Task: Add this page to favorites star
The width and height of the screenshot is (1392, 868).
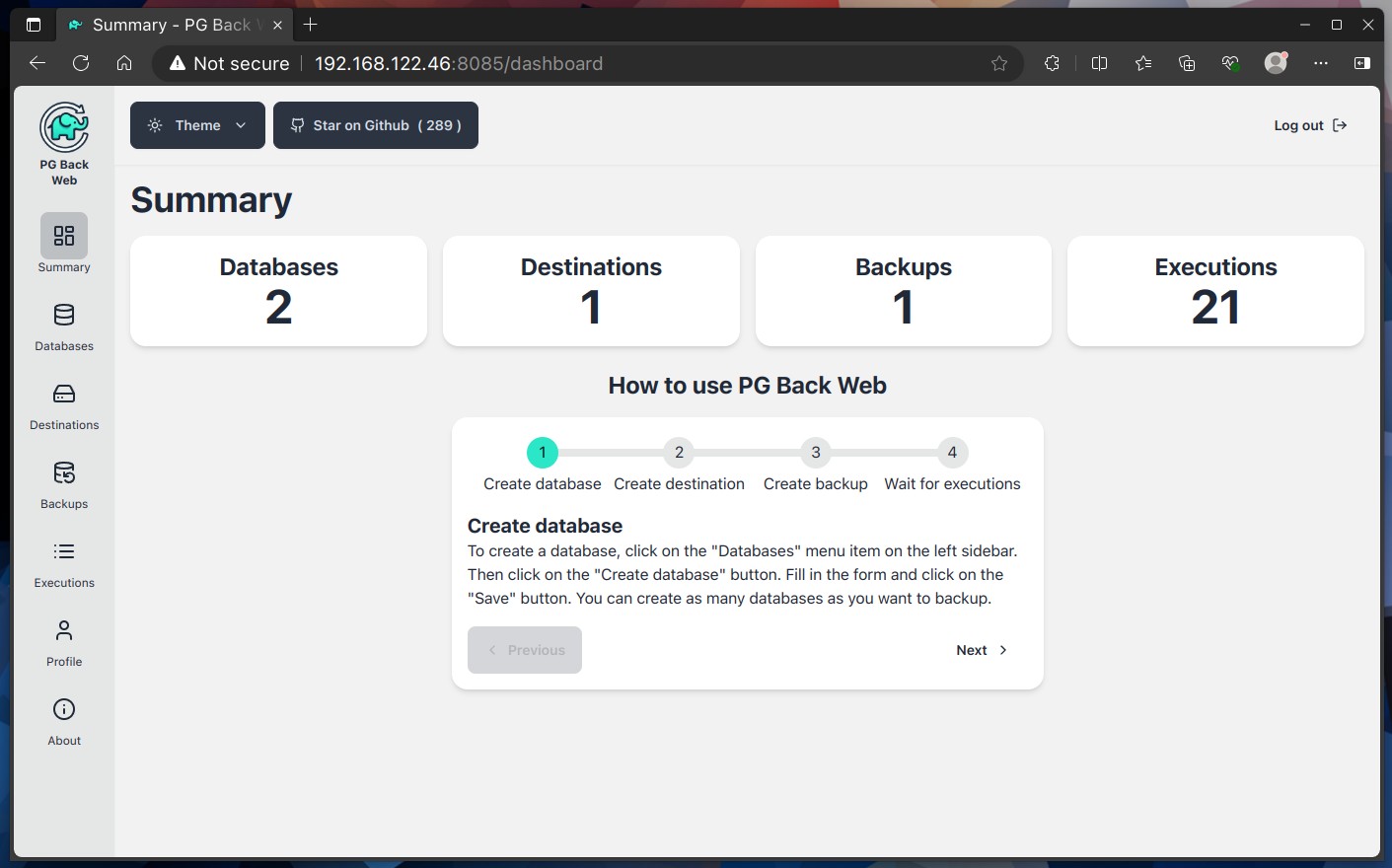Action: pyautogui.click(x=999, y=63)
